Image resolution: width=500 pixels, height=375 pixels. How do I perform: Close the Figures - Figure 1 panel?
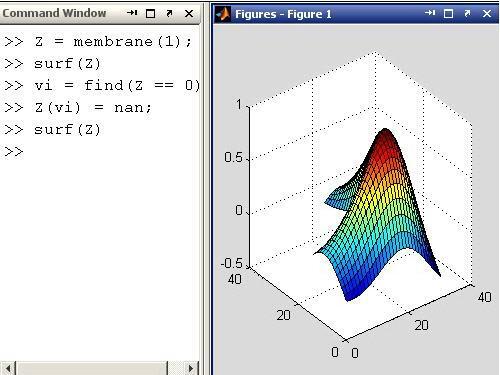487,13
